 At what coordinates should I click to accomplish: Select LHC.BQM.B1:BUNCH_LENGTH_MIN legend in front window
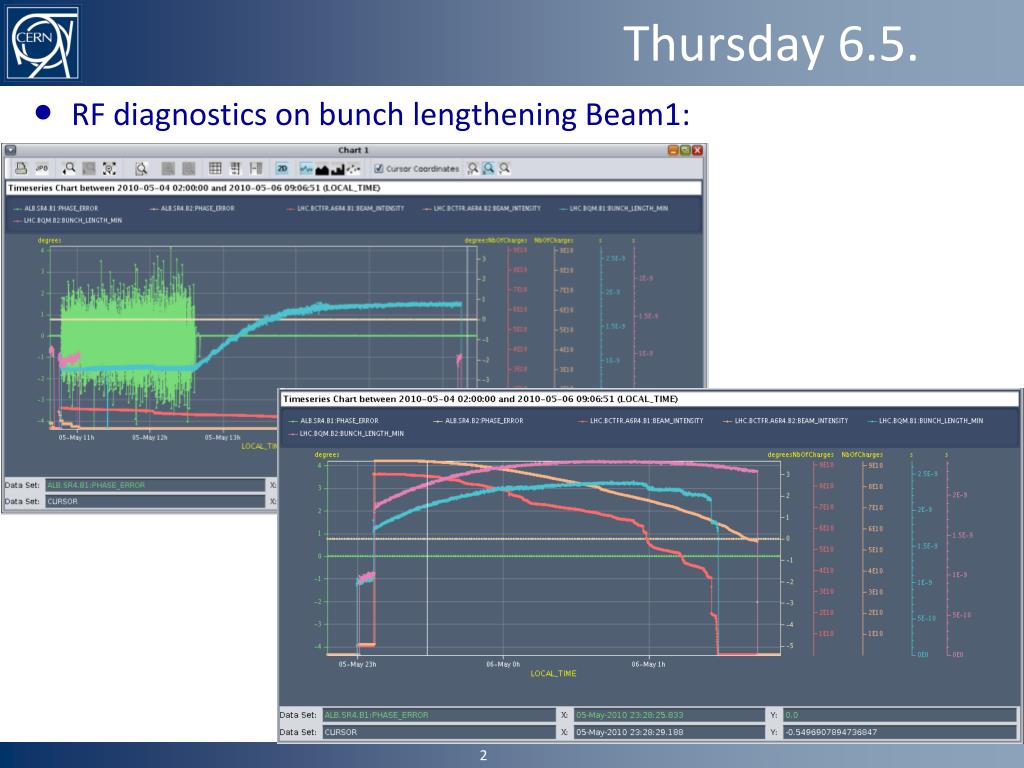tap(925, 421)
